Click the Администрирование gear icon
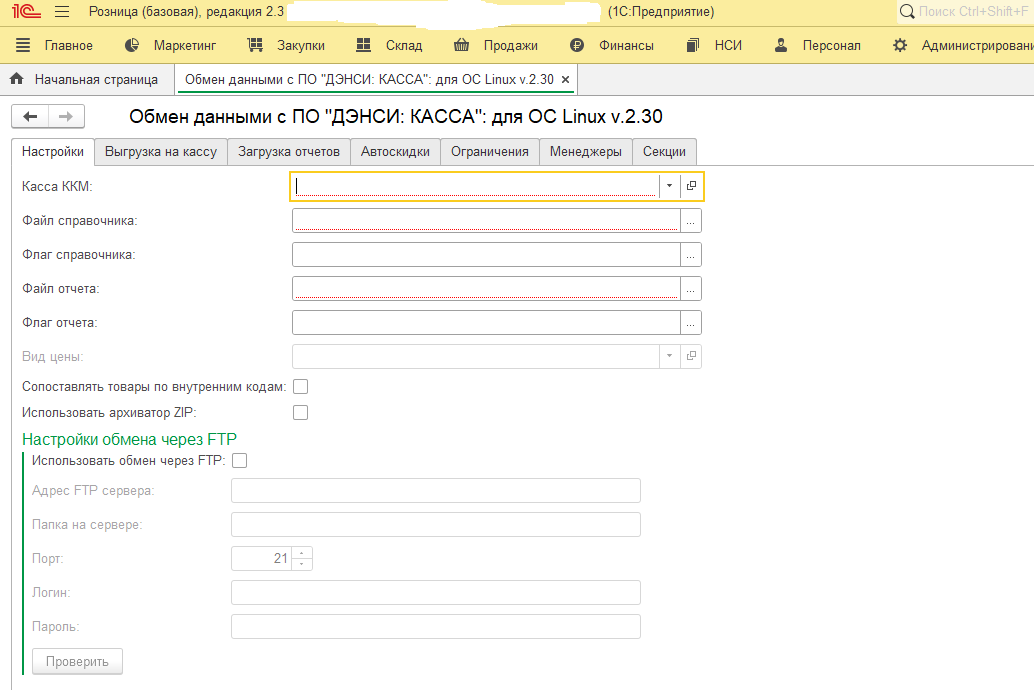 [900, 45]
